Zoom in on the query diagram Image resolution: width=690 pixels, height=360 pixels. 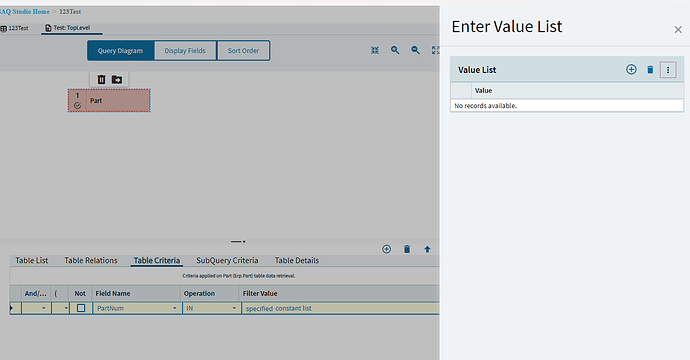tap(395, 50)
